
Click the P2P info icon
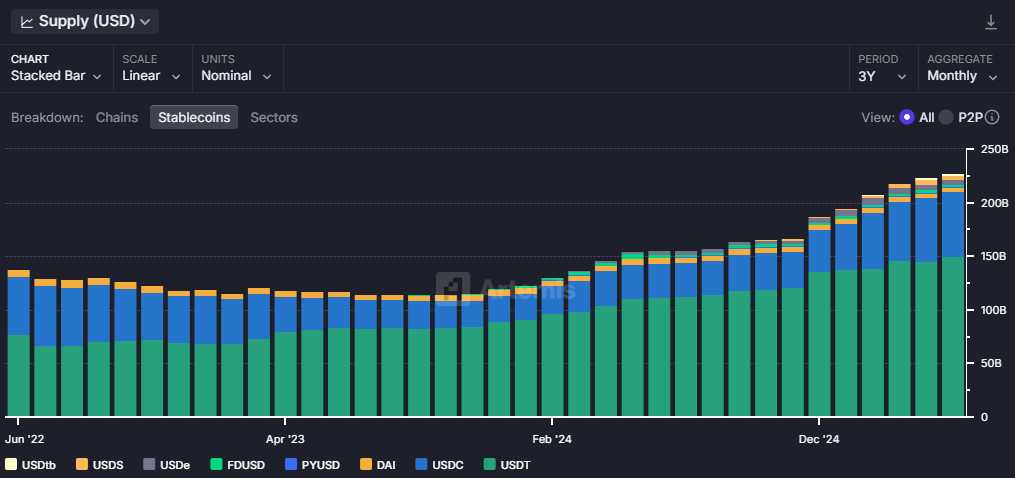(992, 117)
